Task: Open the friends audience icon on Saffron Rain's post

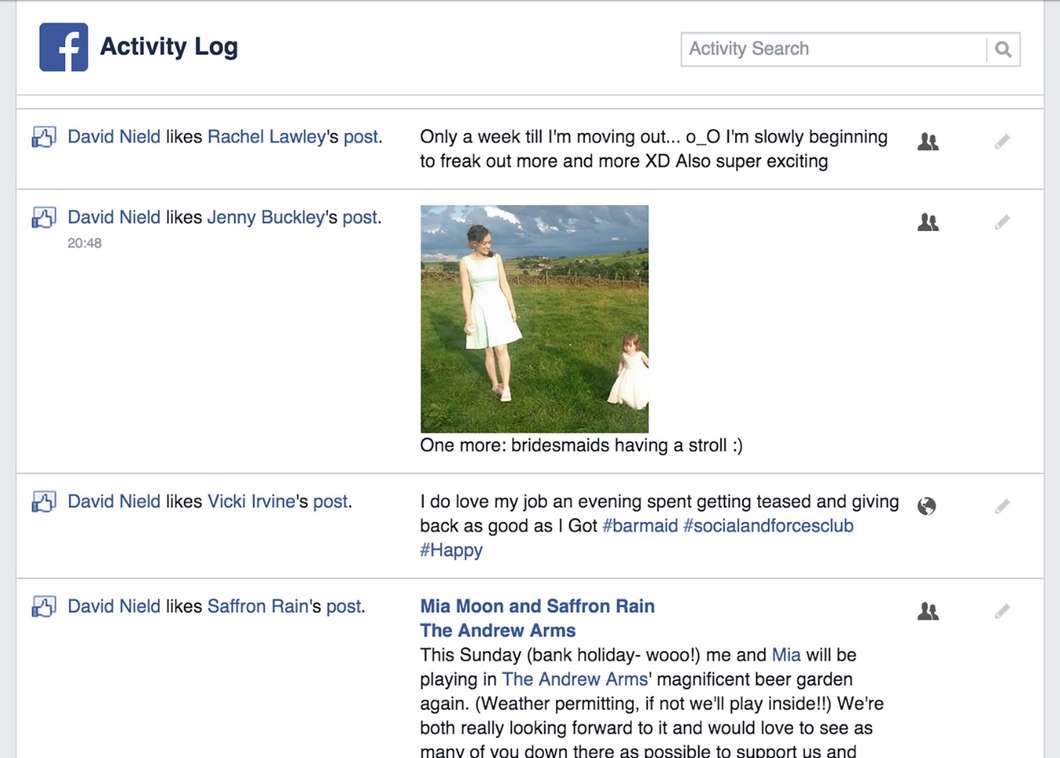Action: pos(928,611)
